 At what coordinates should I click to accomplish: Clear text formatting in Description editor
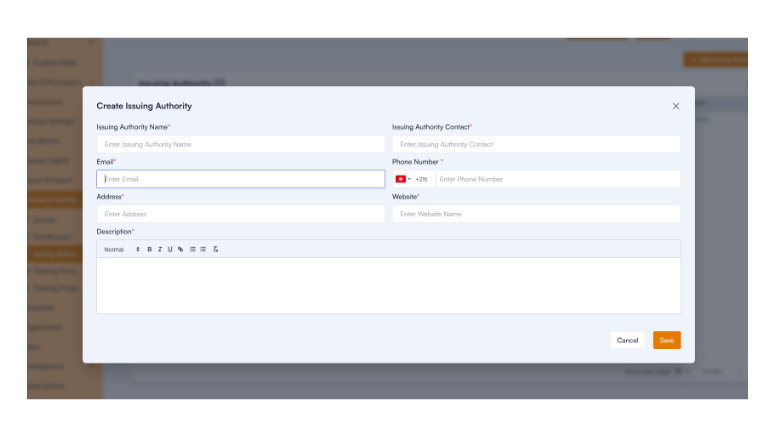click(x=215, y=249)
